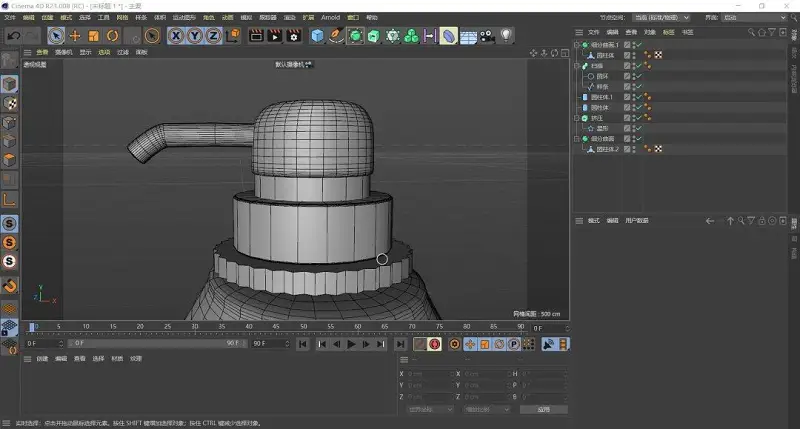Viewport: 800px width, 429px height.
Task: Play the animation forward
Action: click(351, 344)
